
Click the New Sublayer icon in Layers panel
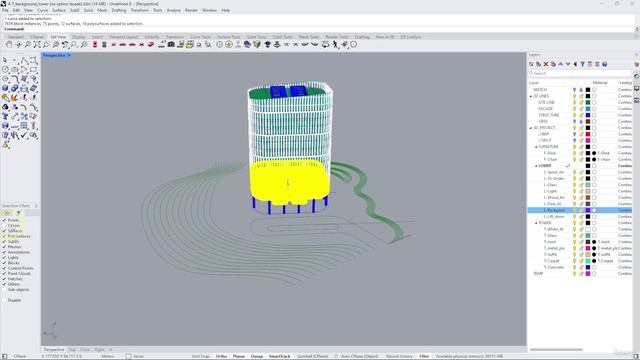pos(538,64)
